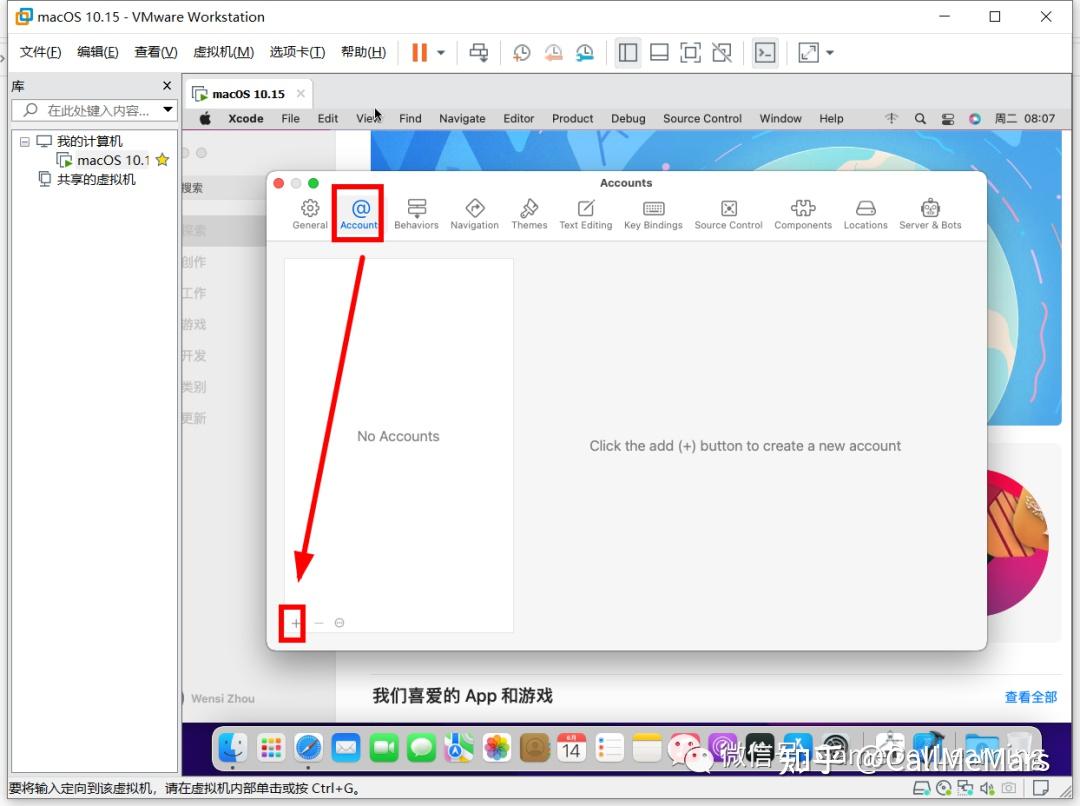Click Spotlight search icon in menu bar
1080x806 pixels.
pos(920,118)
